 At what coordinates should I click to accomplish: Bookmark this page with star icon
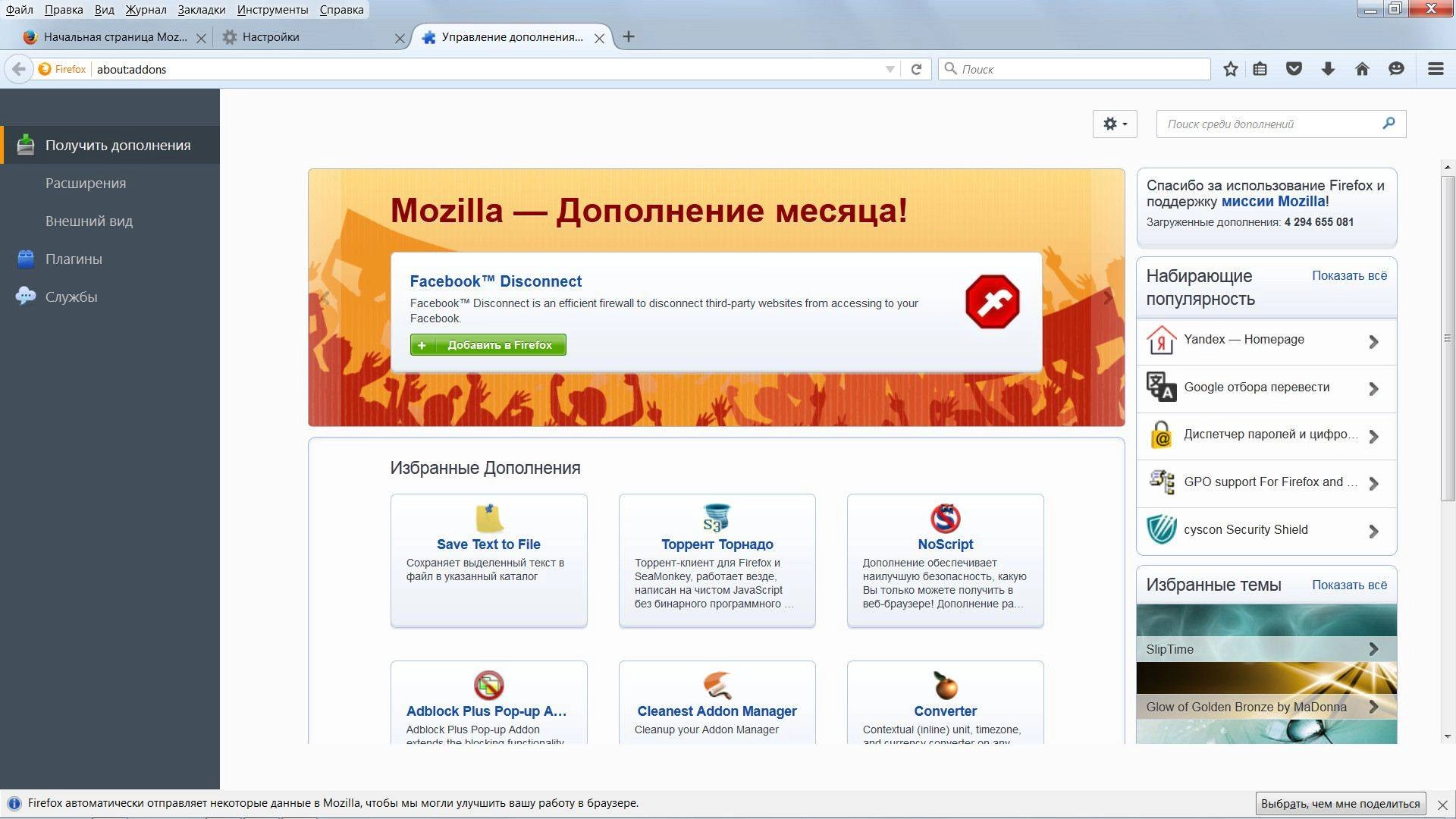[1230, 69]
